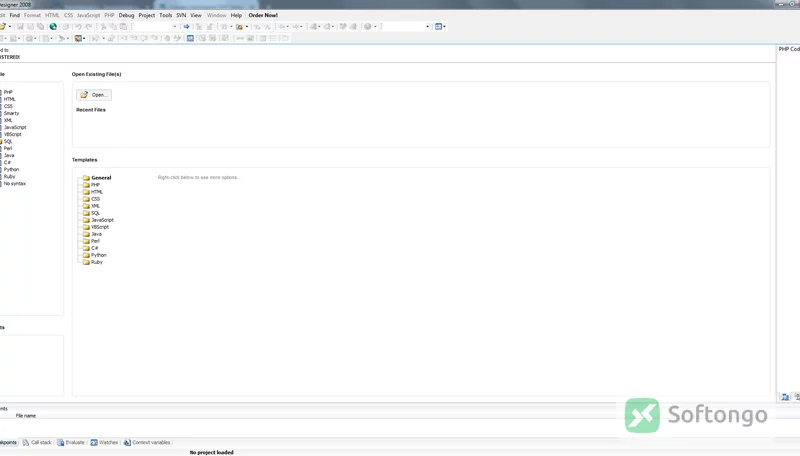
Task: Select the C# templates folder
Action: pos(94,248)
